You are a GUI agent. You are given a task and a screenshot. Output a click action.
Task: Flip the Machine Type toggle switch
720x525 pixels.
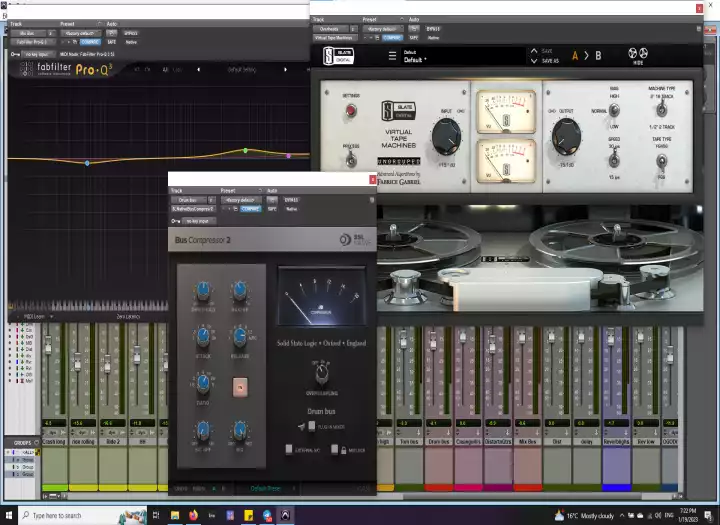click(x=661, y=110)
